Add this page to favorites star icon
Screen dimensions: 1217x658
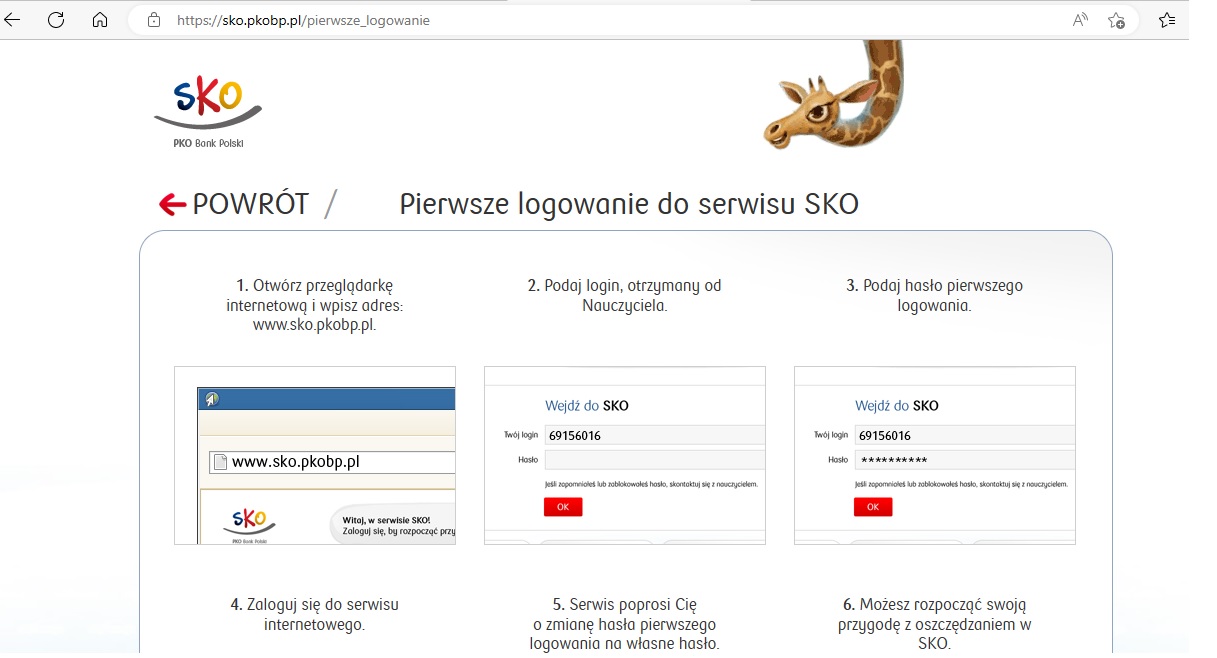1116,20
